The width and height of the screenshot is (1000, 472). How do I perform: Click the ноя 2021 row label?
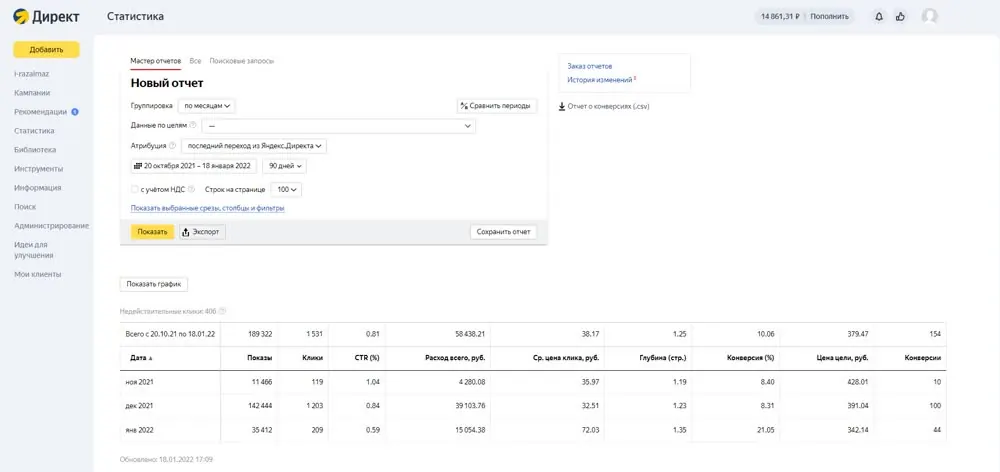pyautogui.click(x=138, y=382)
